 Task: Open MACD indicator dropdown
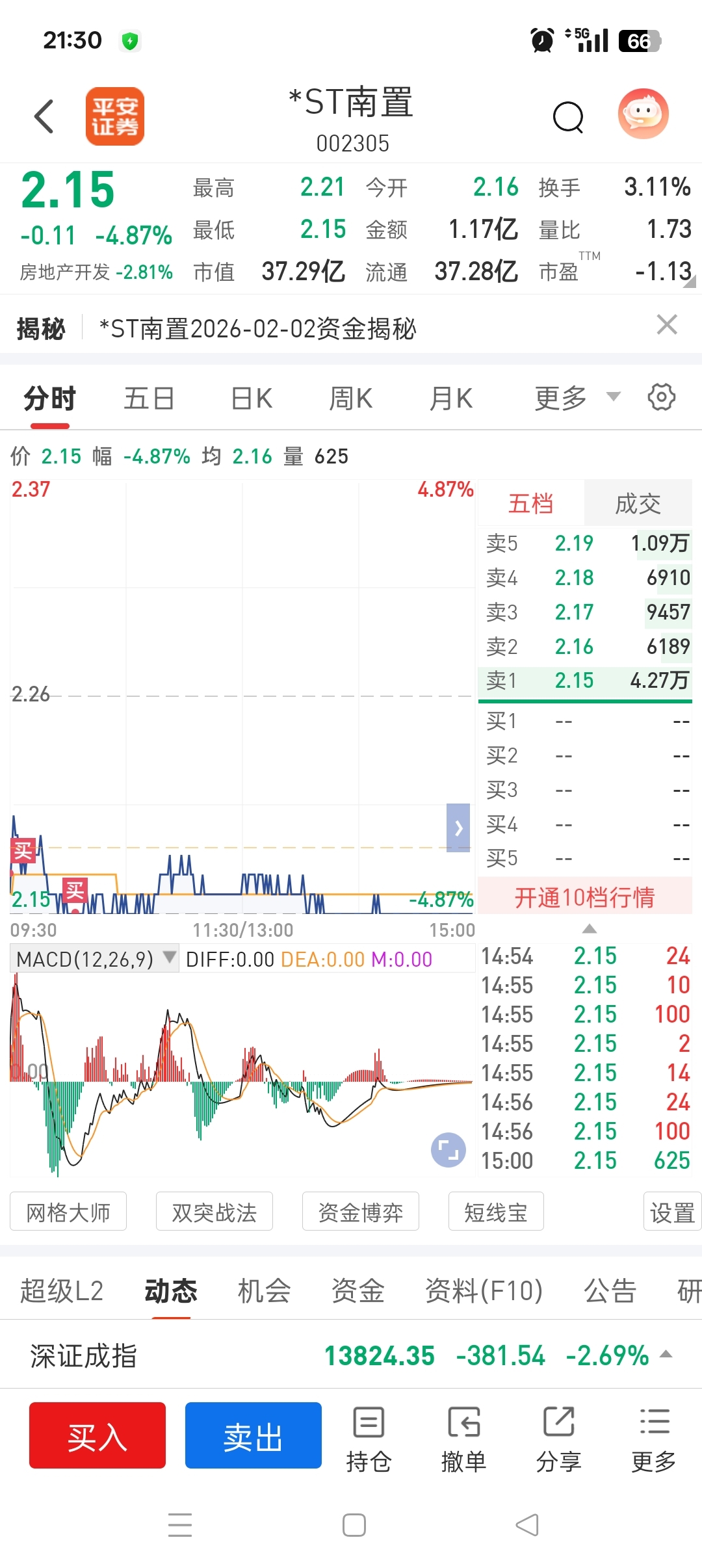click(x=94, y=959)
